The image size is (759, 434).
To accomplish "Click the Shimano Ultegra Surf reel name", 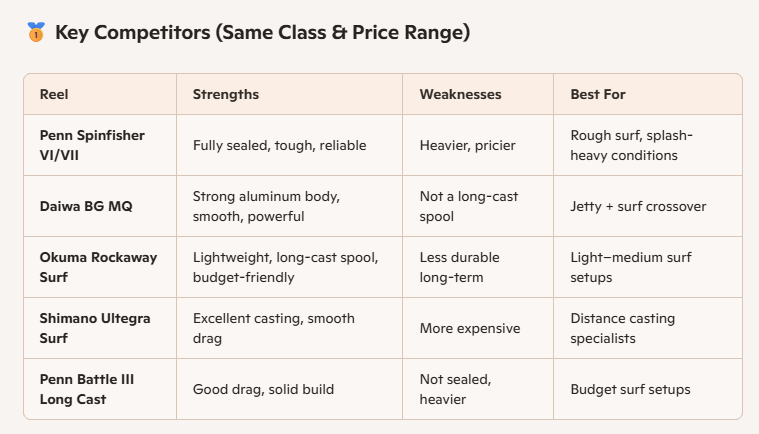I will point(94,328).
